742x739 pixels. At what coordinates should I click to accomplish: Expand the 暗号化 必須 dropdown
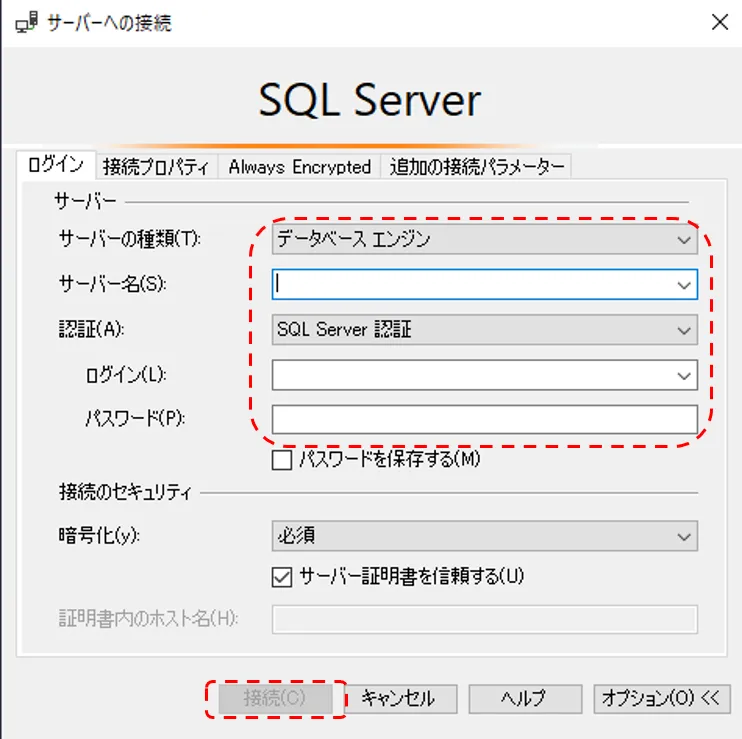[484, 536]
